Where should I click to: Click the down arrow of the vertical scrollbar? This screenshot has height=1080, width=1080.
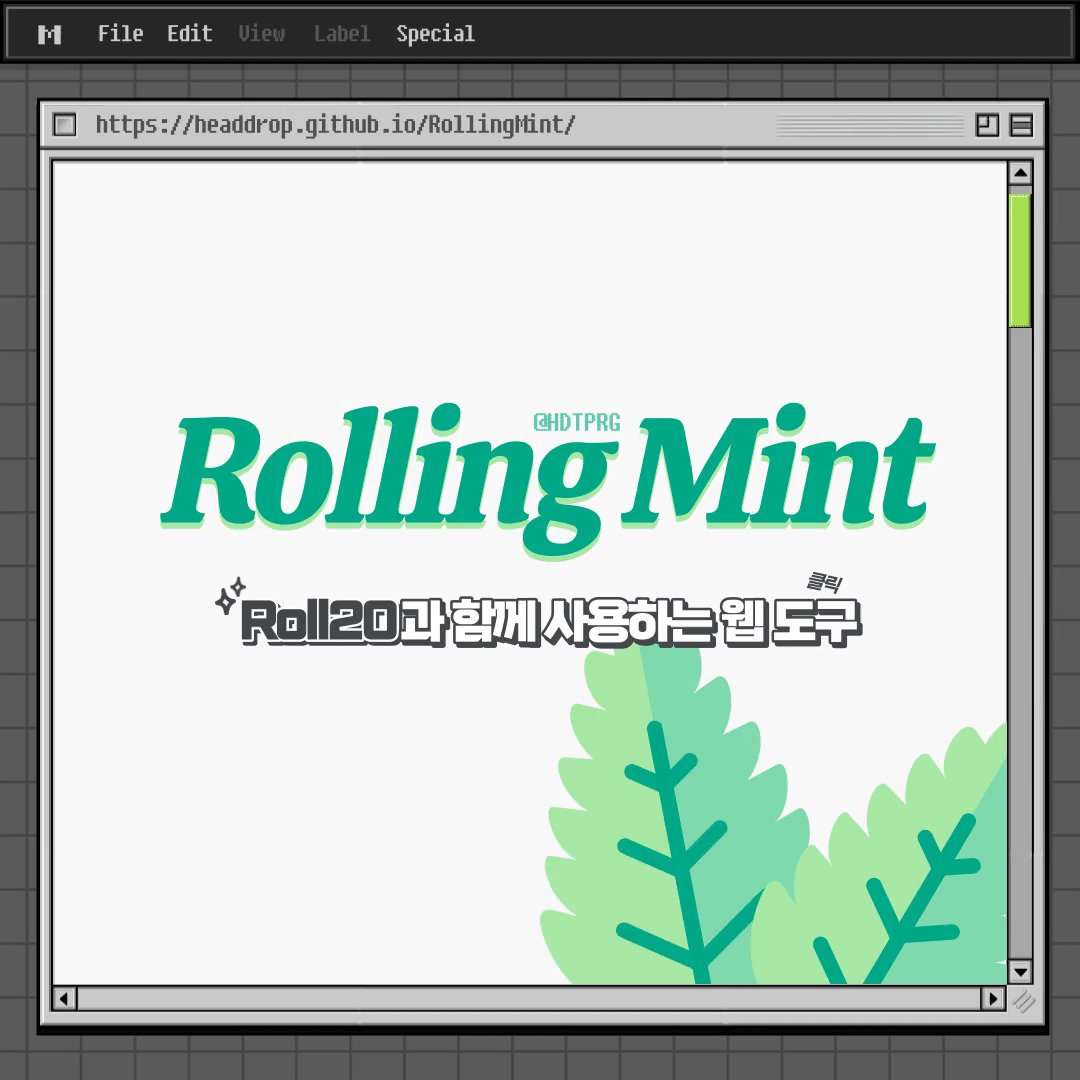click(x=1021, y=972)
